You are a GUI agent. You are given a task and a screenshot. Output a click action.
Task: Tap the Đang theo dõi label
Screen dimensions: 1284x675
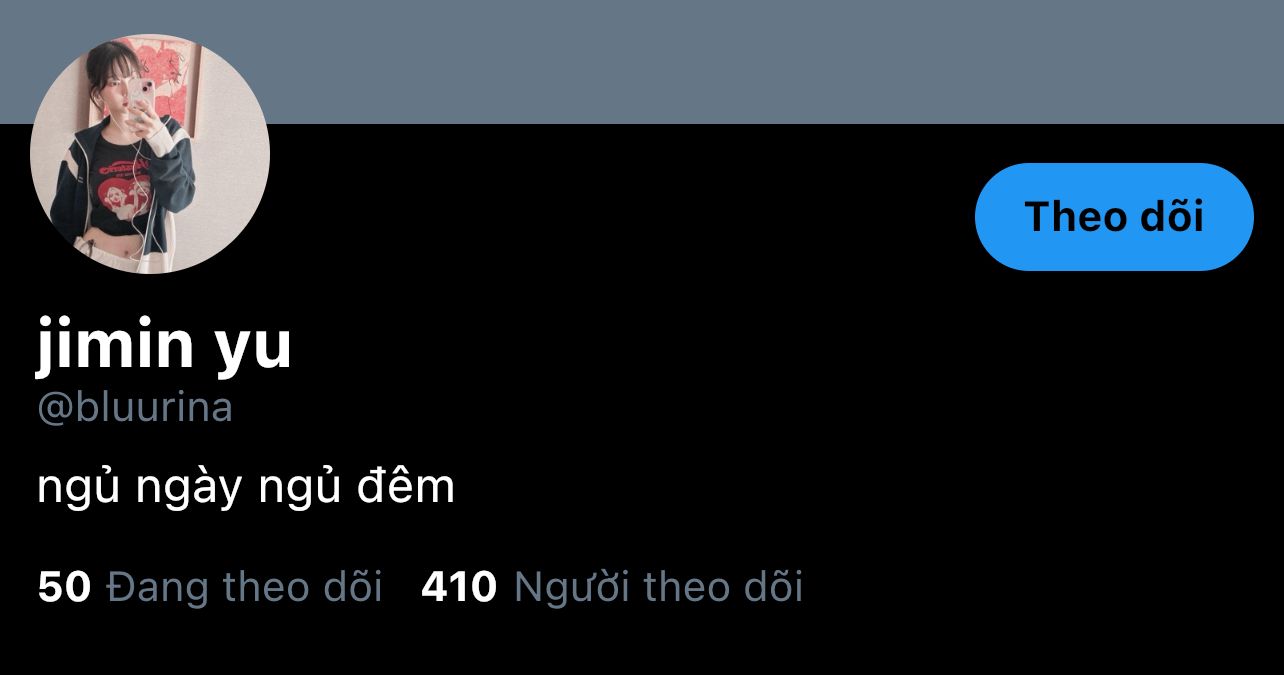244,587
